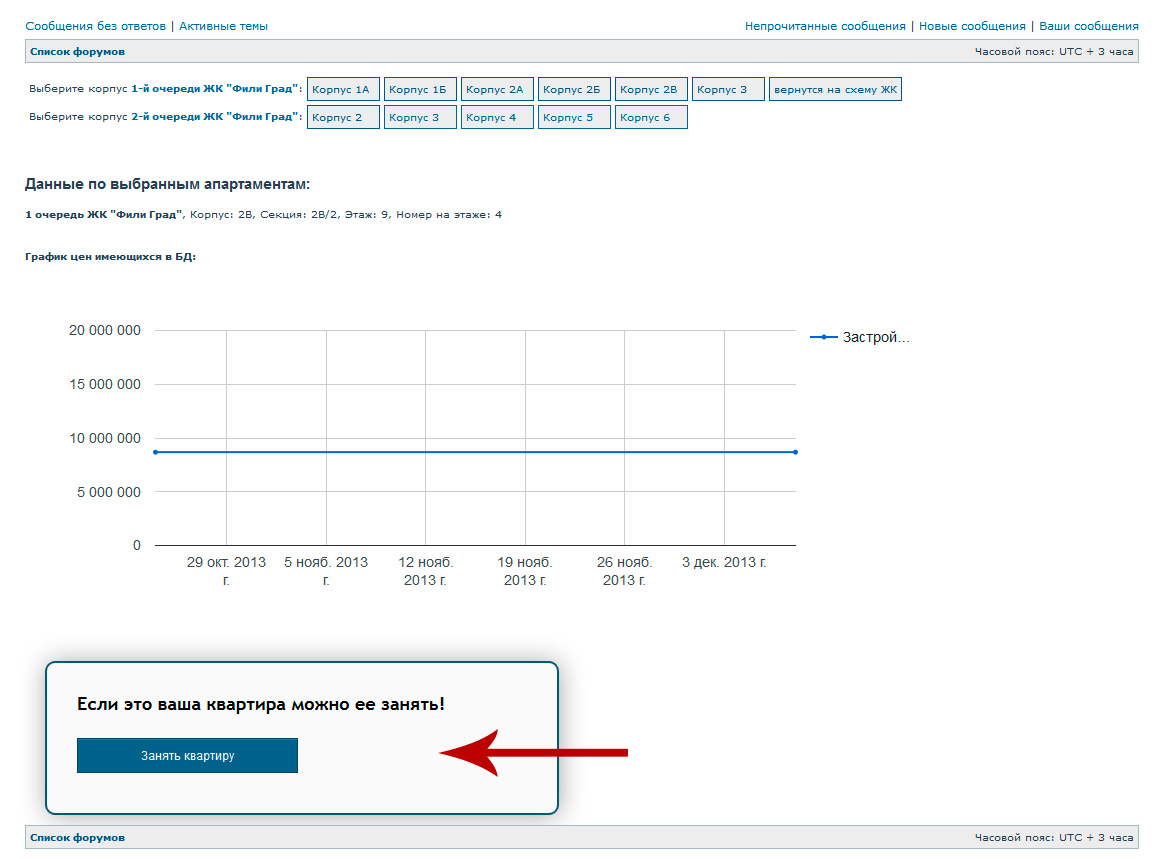Open 'Ваши сообщения' link

pyautogui.click(x=1088, y=26)
